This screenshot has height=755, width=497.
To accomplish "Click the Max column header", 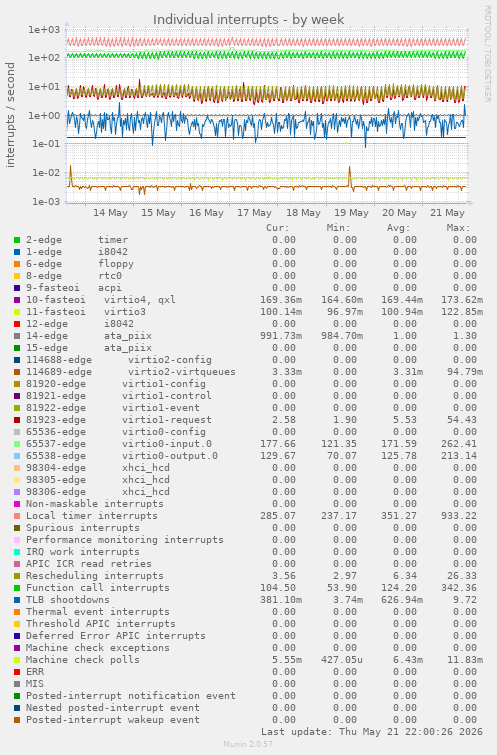I will coord(458,228).
